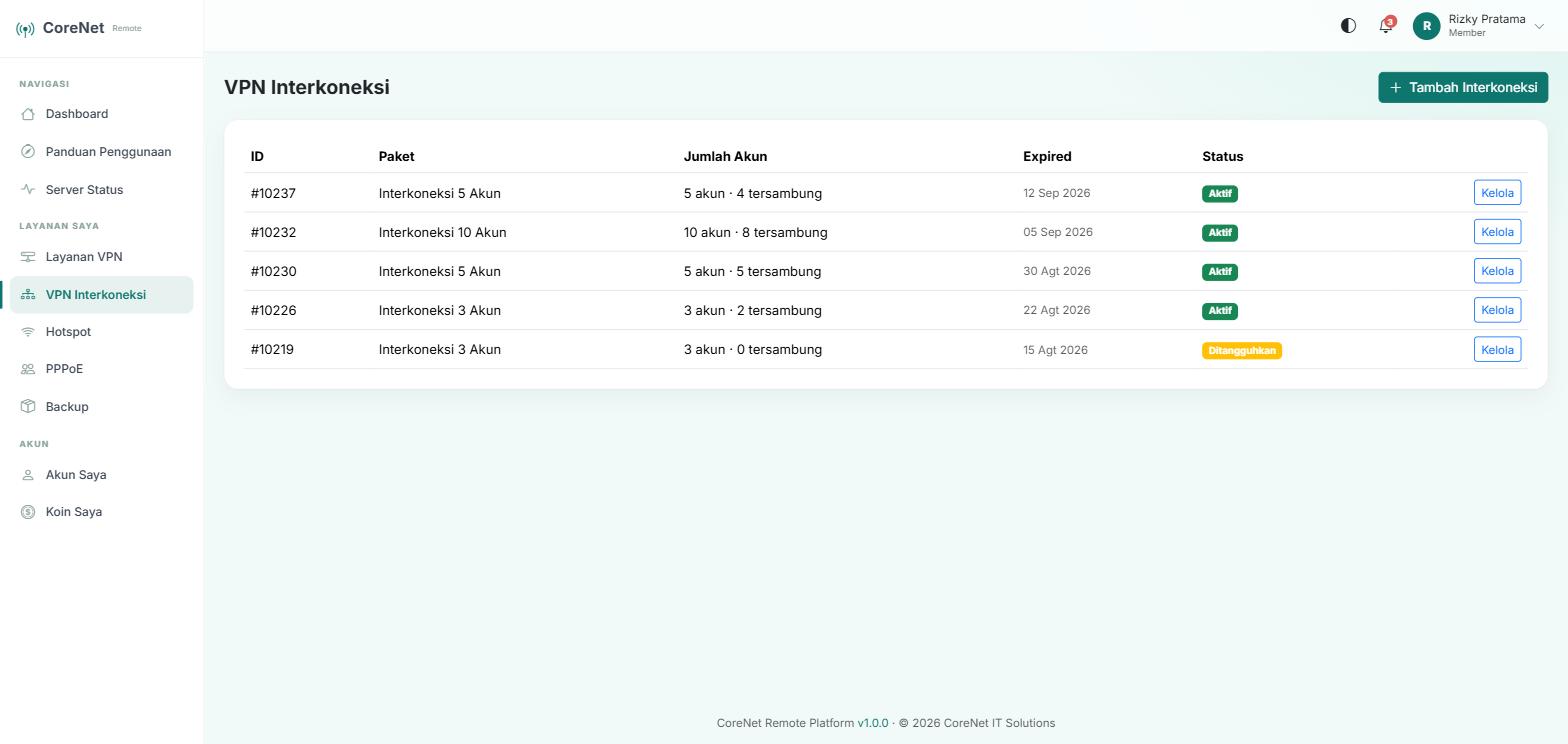Expand Rizky Pratama account chevron
Image resolution: width=1568 pixels, height=744 pixels.
click(x=1539, y=27)
